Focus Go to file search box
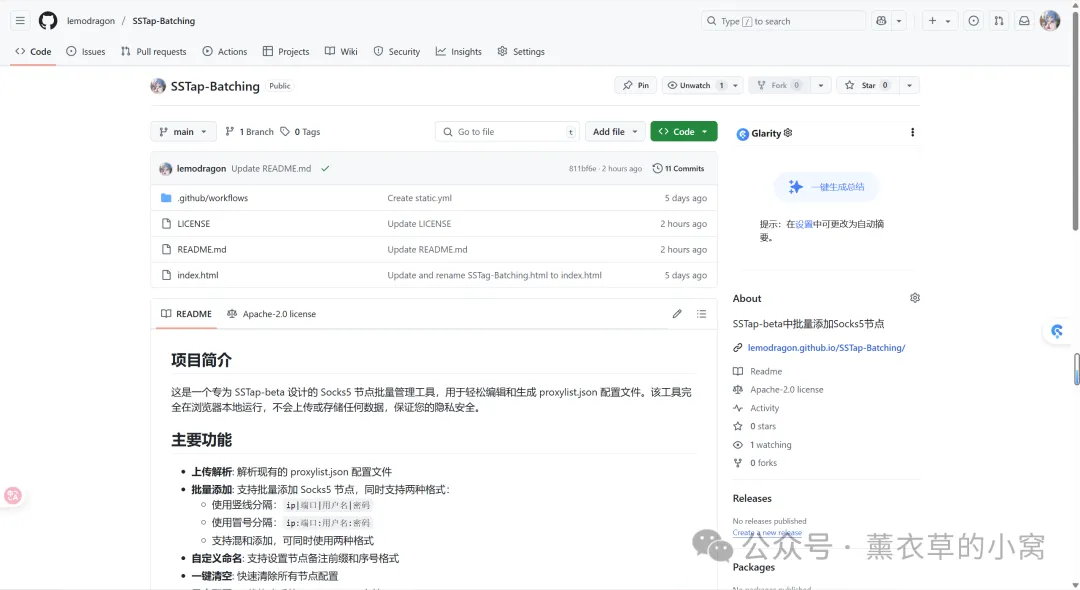 (507, 131)
